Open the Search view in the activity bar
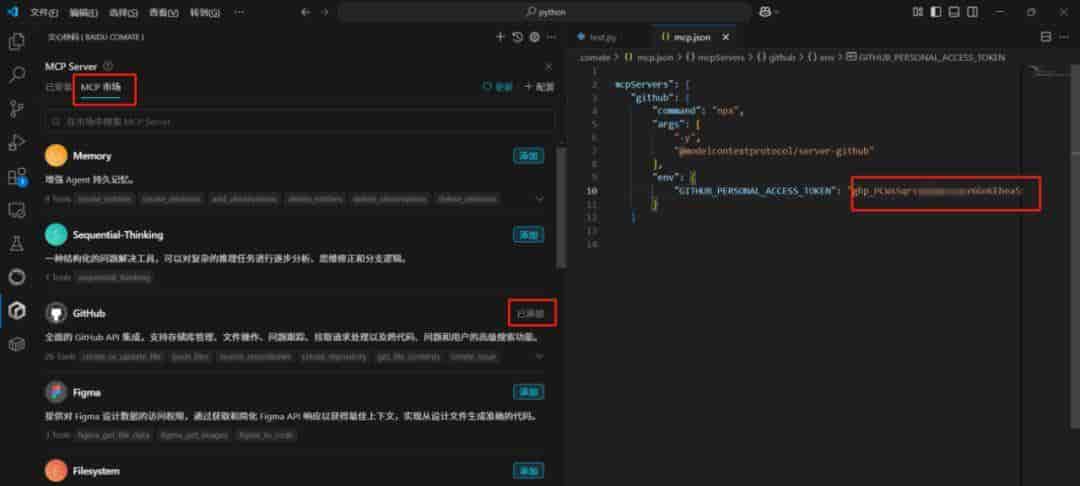This screenshot has height=486, width=1080. pos(17,74)
